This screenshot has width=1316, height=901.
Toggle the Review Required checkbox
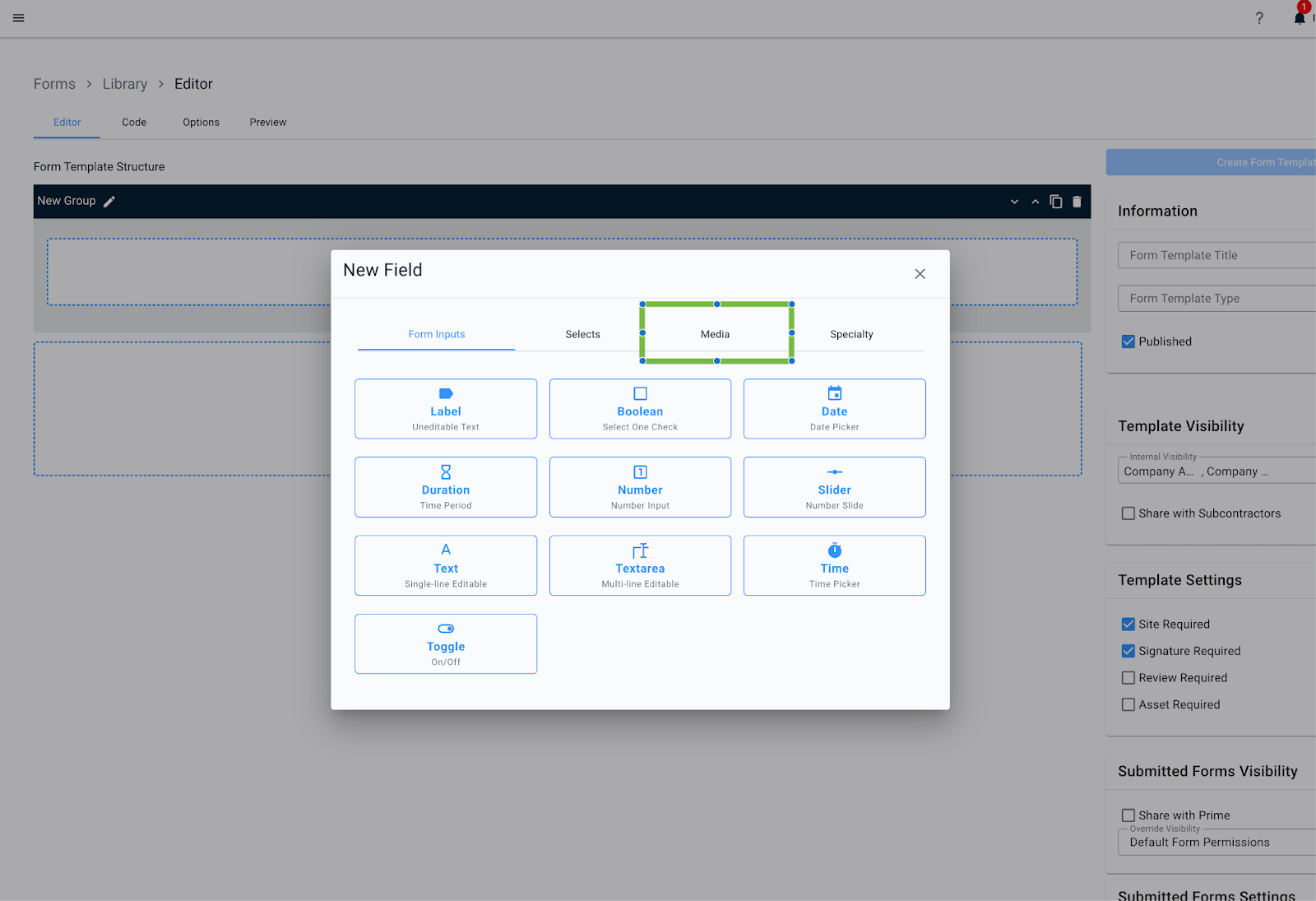[x=1128, y=678]
